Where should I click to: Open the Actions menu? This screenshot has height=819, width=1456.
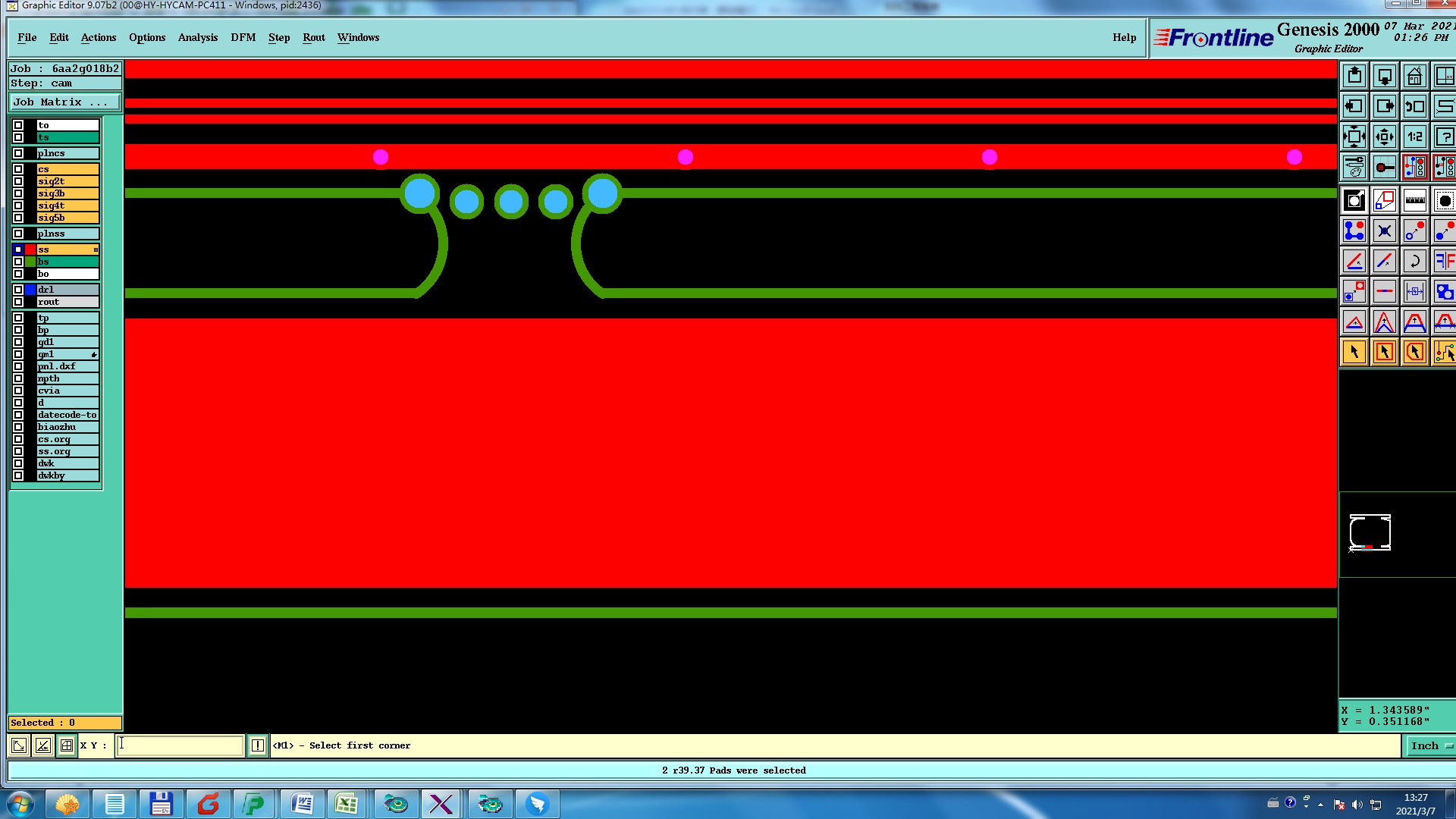coord(99,37)
